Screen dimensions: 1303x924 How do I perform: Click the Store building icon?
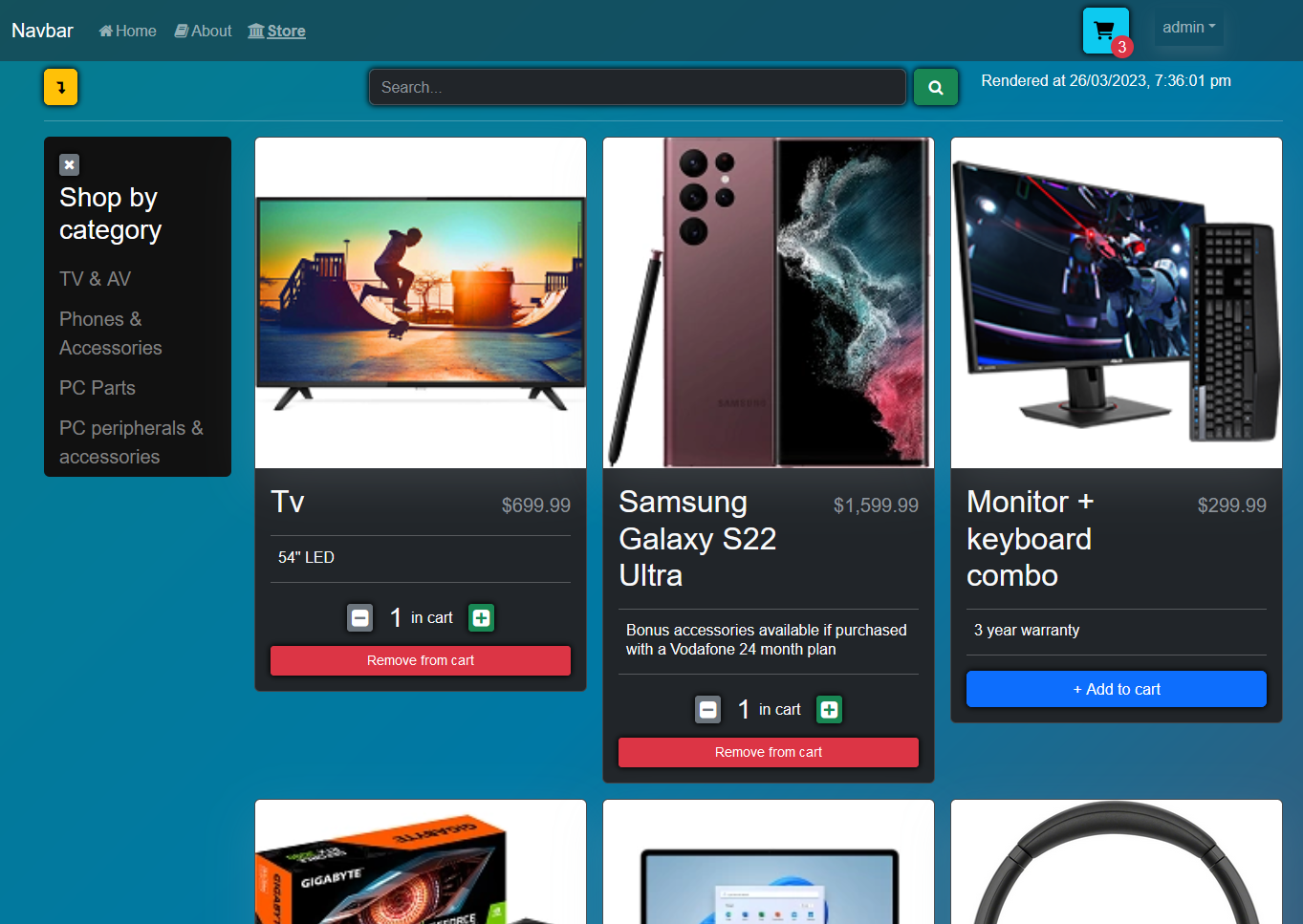click(x=254, y=30)
